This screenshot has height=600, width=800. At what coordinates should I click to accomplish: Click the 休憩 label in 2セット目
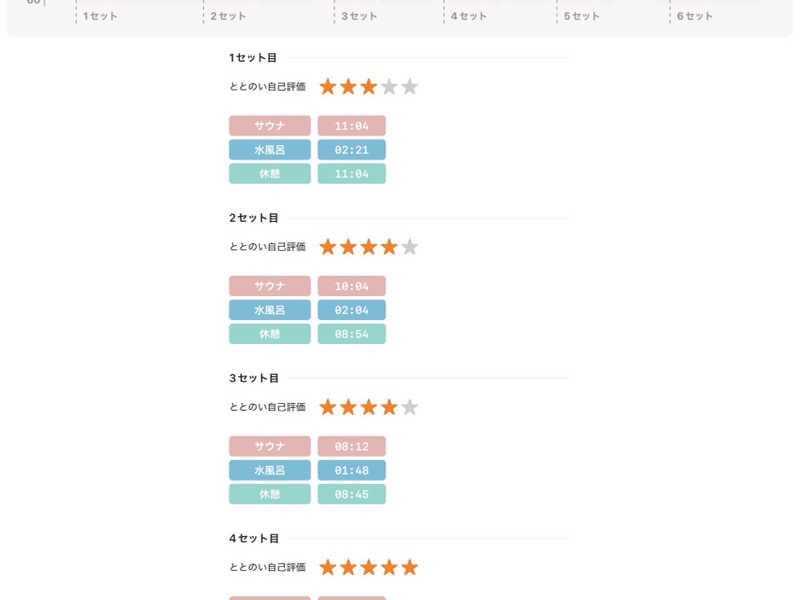[x=269, y=334]
